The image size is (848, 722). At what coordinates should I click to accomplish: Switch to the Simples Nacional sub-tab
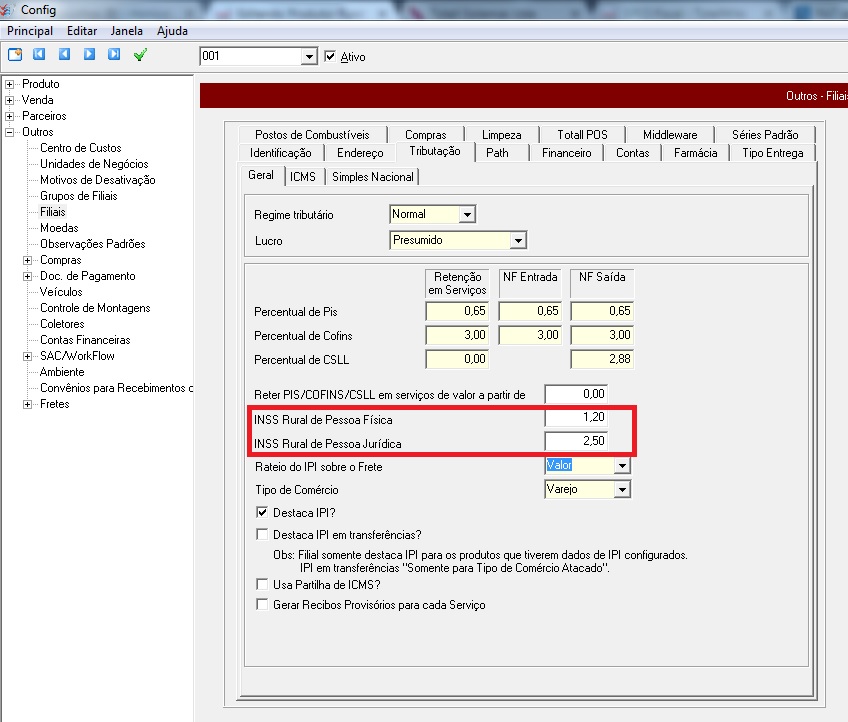(373, 177)
